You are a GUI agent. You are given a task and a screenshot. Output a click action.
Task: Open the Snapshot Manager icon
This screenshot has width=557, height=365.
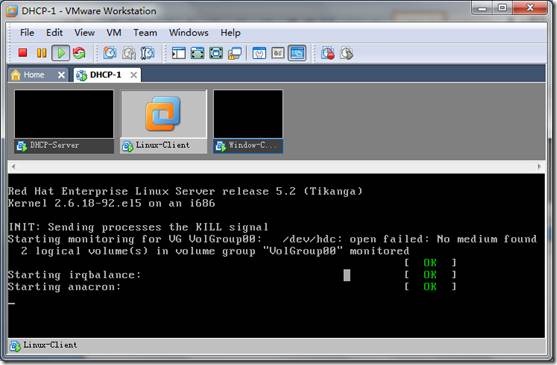click(x=147, y=53)
